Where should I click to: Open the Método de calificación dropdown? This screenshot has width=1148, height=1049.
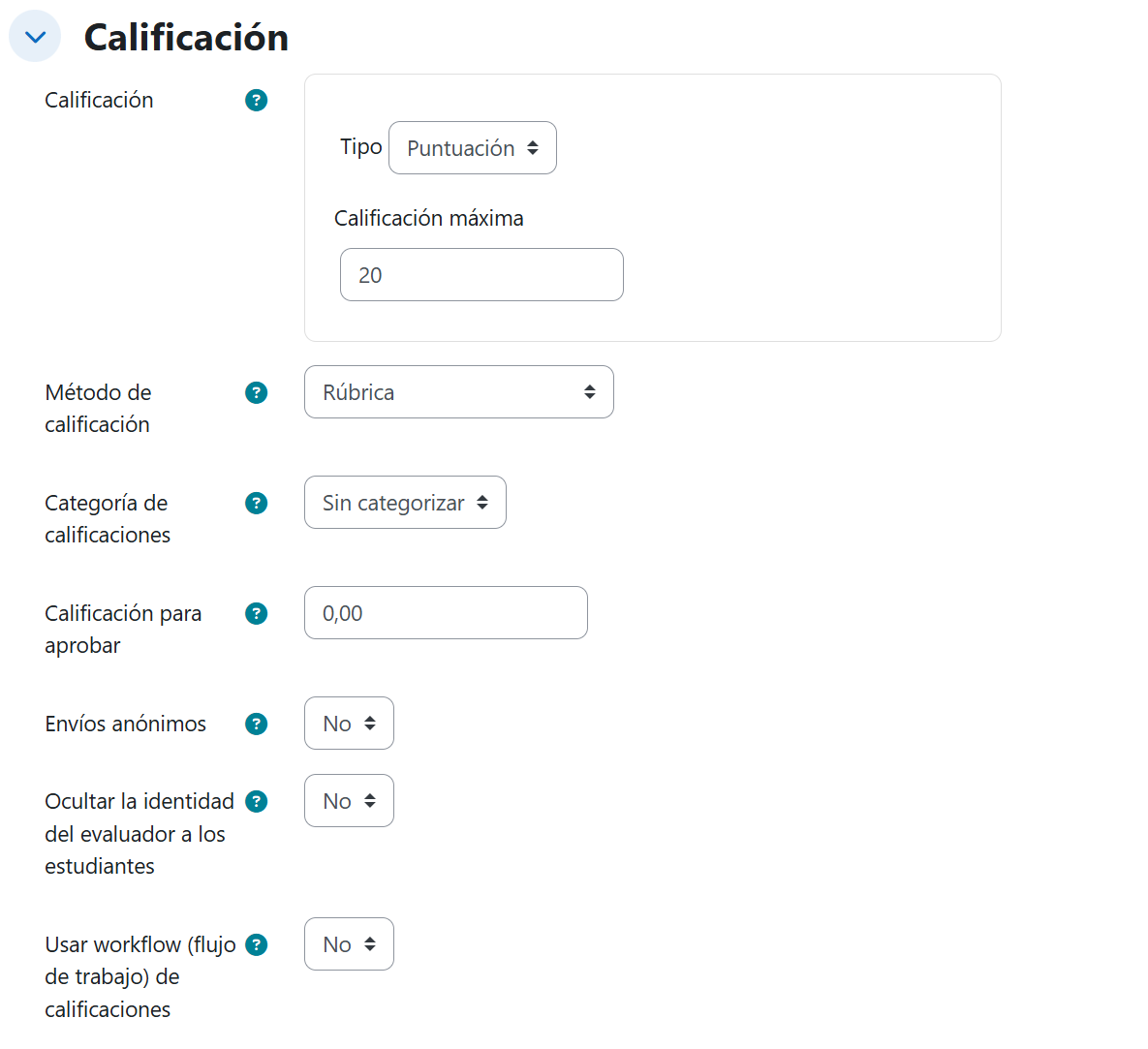tap(458, 391)
